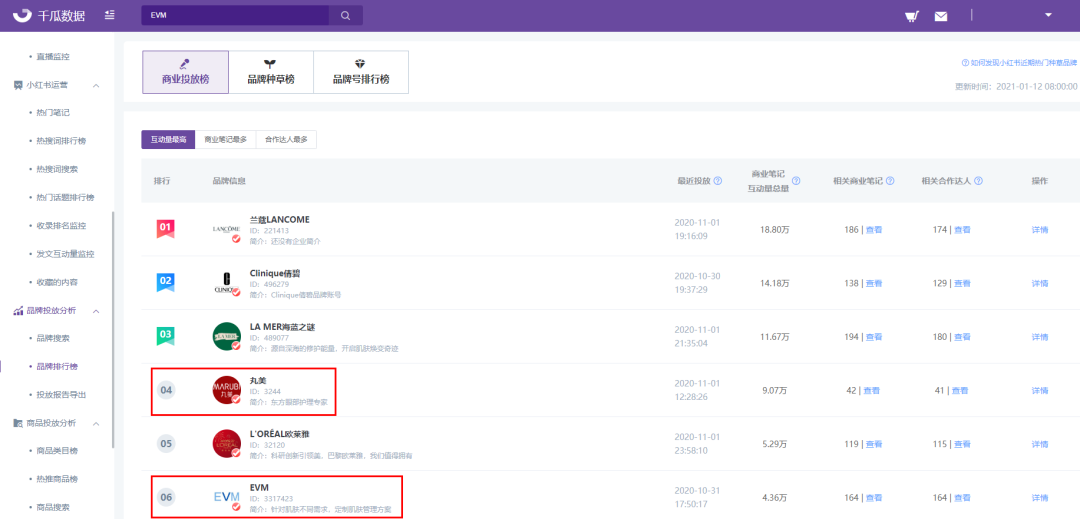Click the 千瓜数据 logo icon
This screenshot has height=519, width=1080.
[23, 15]
